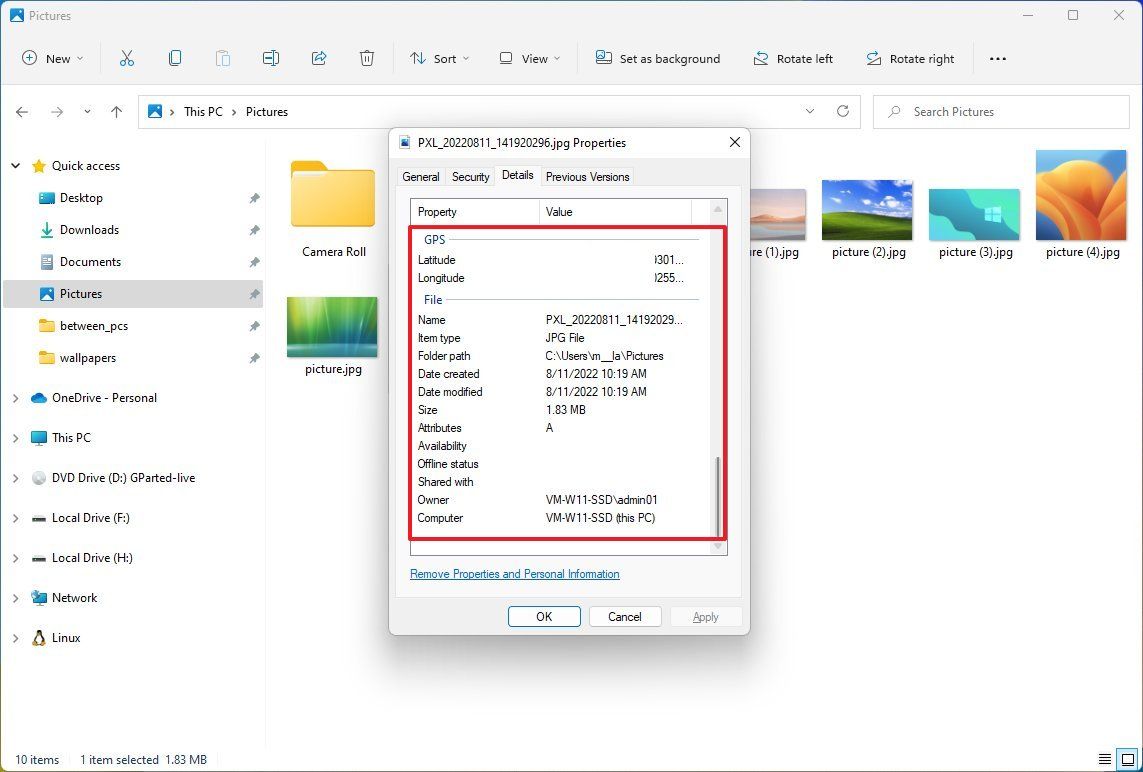
Task: Click the Paste icon
Action: (x=222, y=58)
